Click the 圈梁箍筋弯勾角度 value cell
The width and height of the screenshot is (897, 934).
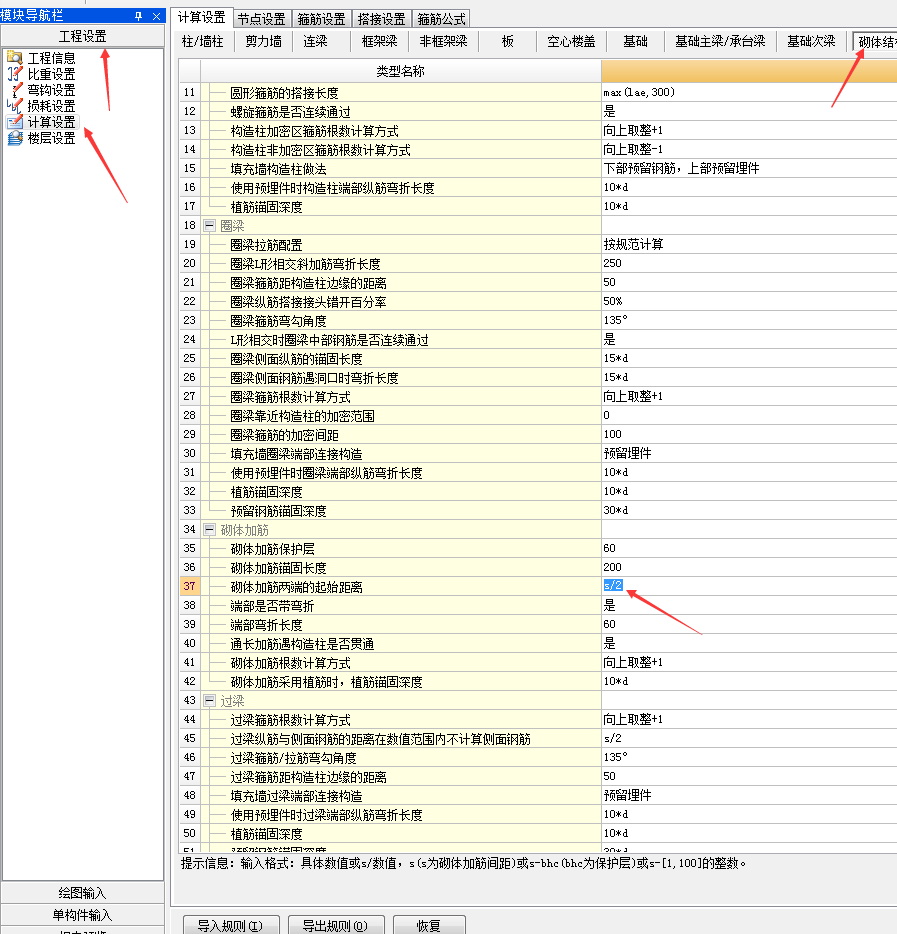[x=748, y=321]
